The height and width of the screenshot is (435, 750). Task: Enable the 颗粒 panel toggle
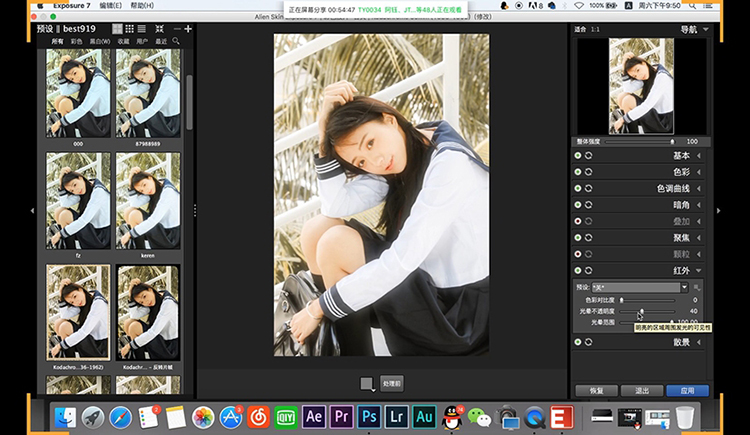[578, 254]
